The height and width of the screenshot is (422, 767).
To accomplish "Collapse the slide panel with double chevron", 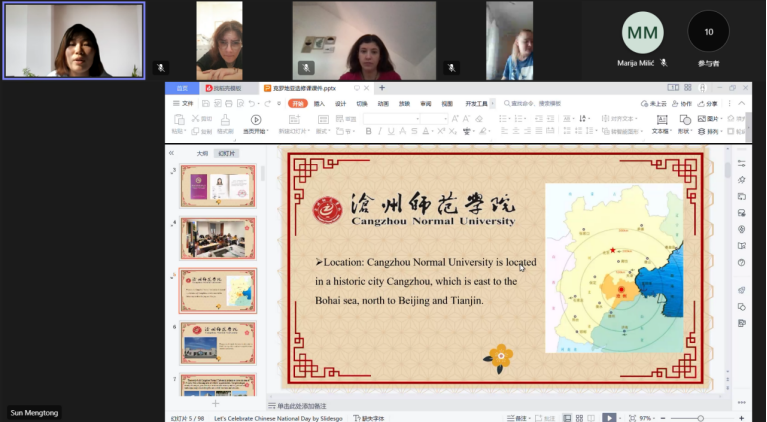I will [x=172, y=153].
